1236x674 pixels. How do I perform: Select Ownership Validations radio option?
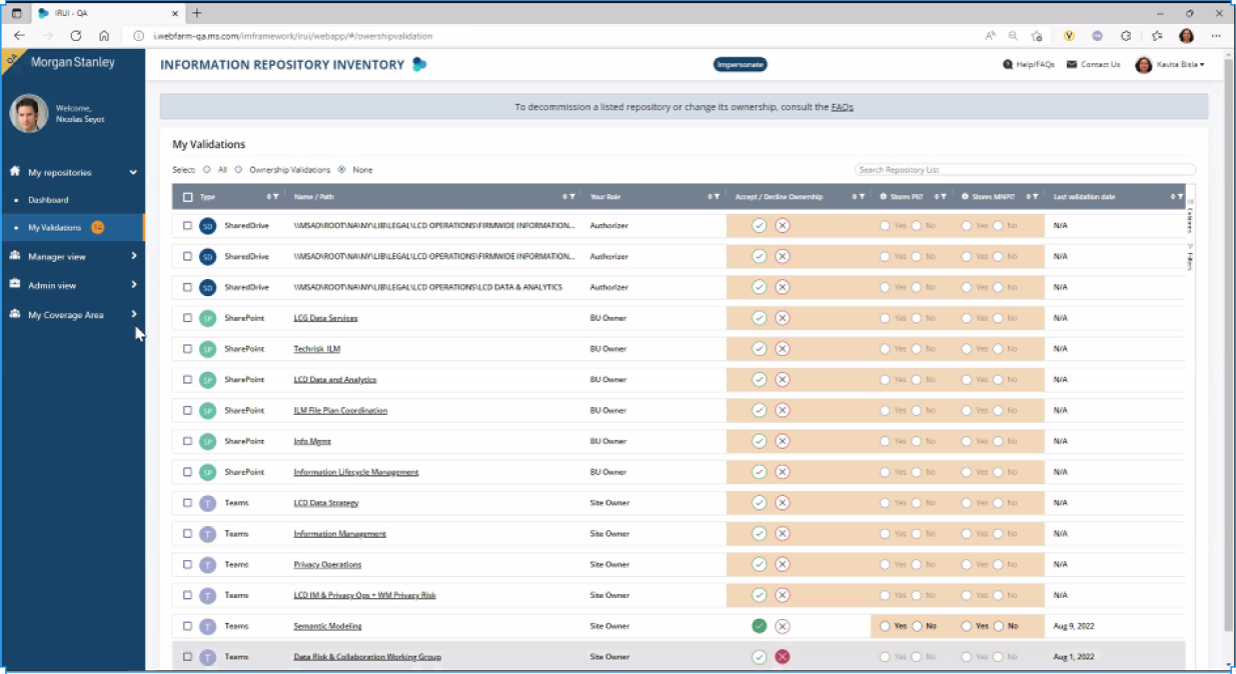[238, 170]
